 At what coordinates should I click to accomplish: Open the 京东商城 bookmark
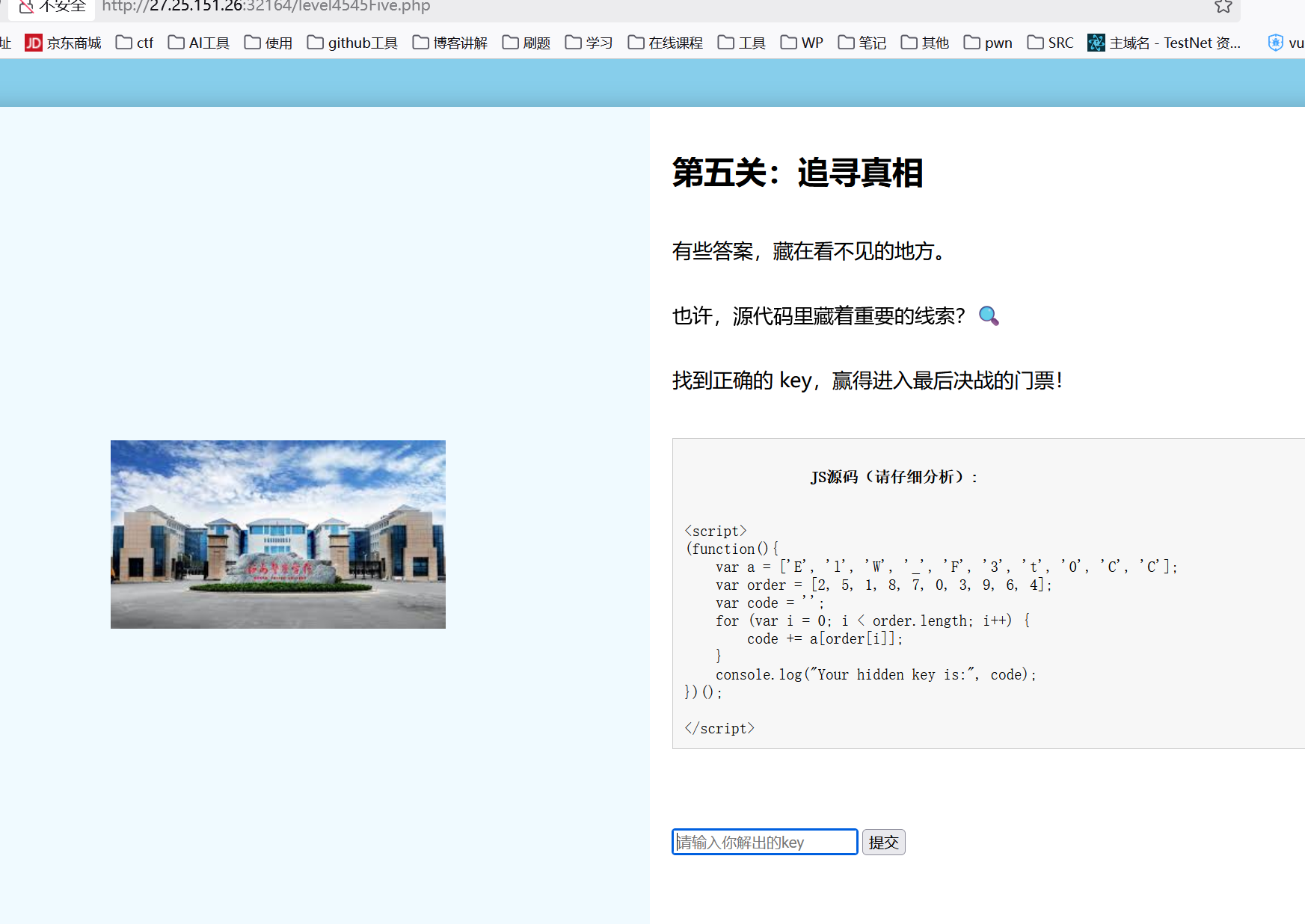pos(63,43)
